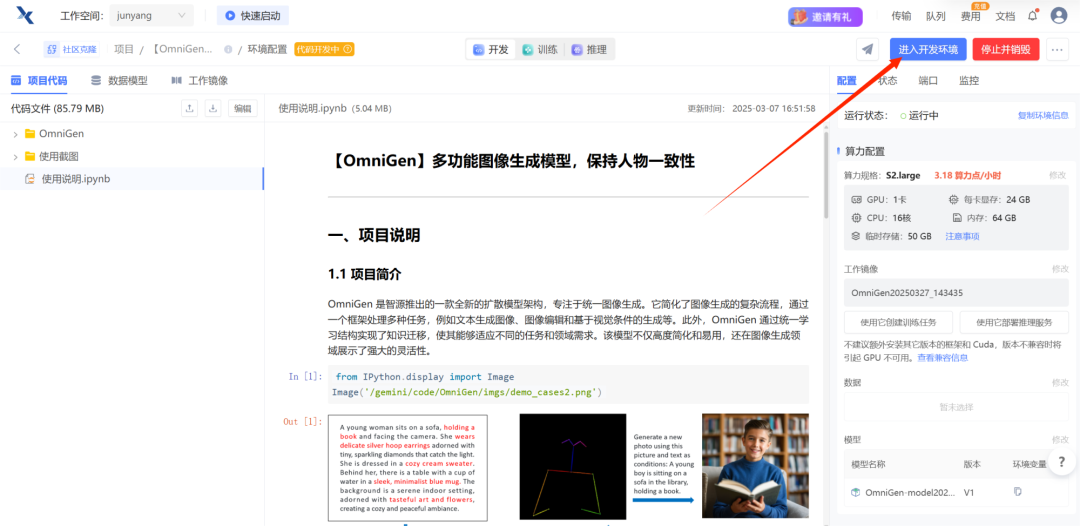Switch to the 监控 monitoring tab
The image size is (1080, 526).
point(969,81)
